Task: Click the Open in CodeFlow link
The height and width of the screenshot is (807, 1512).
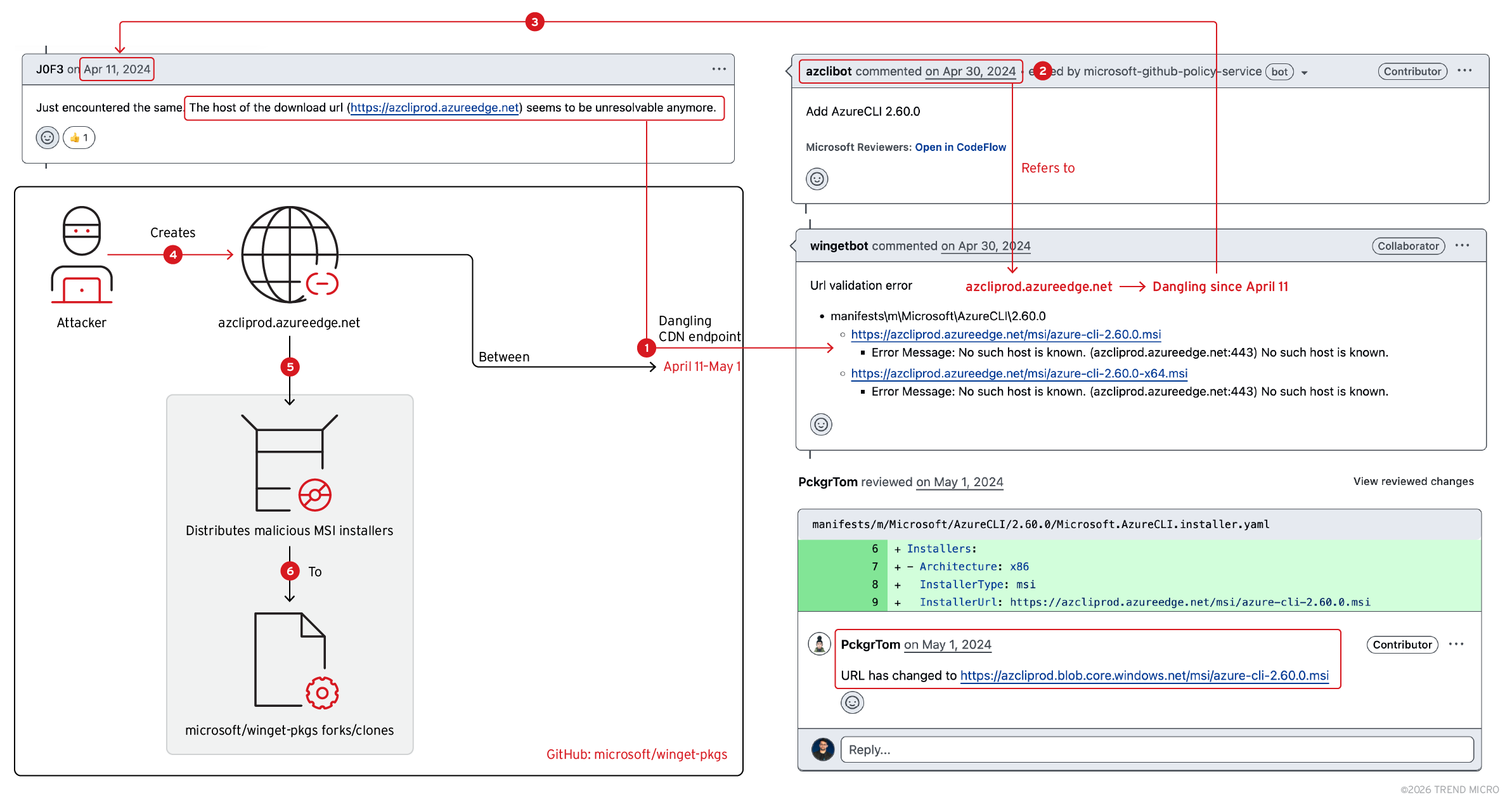Action: 960,147
